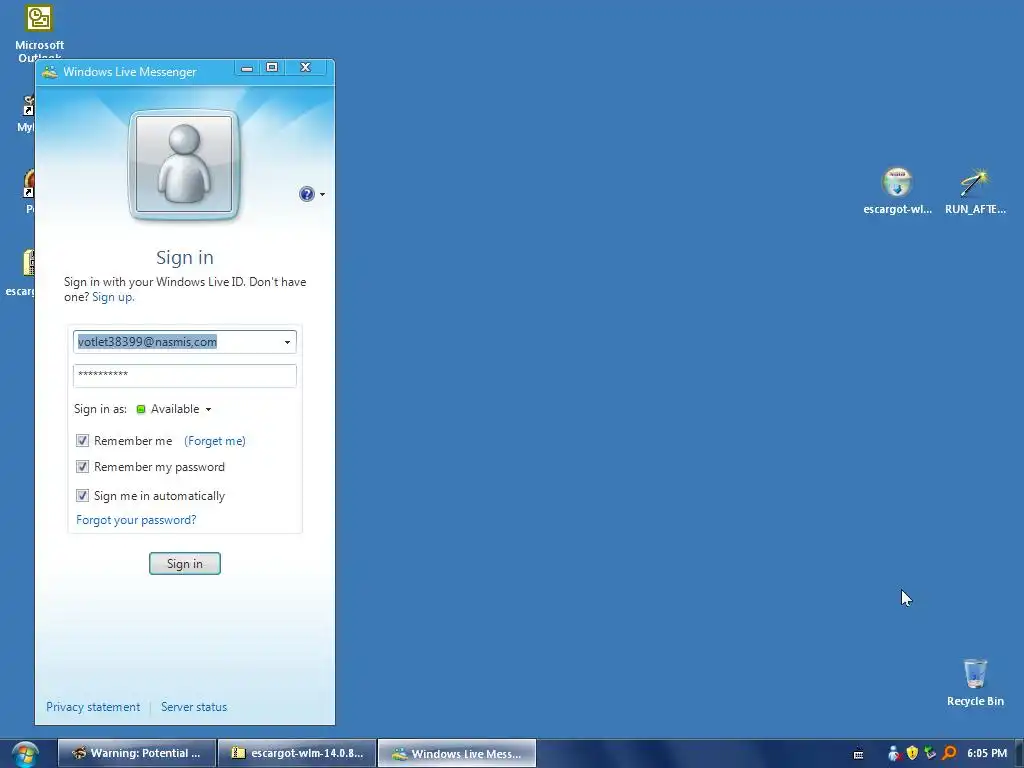The height and width of the screenshot is (768, 1024).
Task: Click the user display picture frame
Action: pyautogui.click(x=184, y=164)
